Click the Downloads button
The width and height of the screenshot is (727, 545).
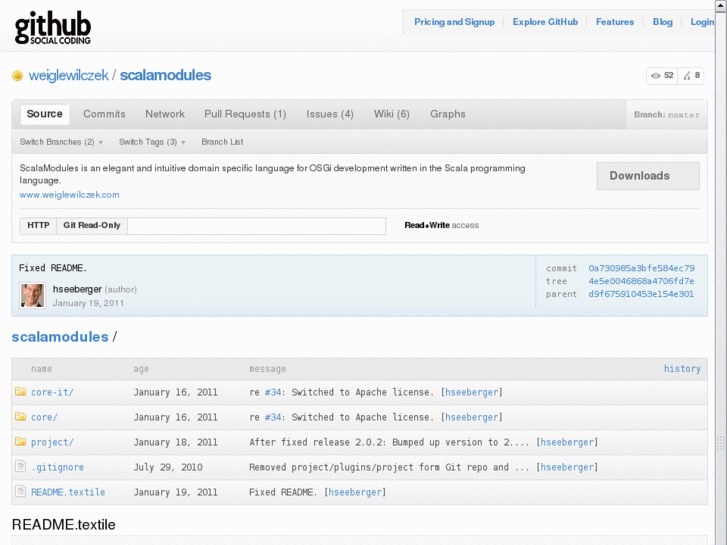[x=648, y=176]
